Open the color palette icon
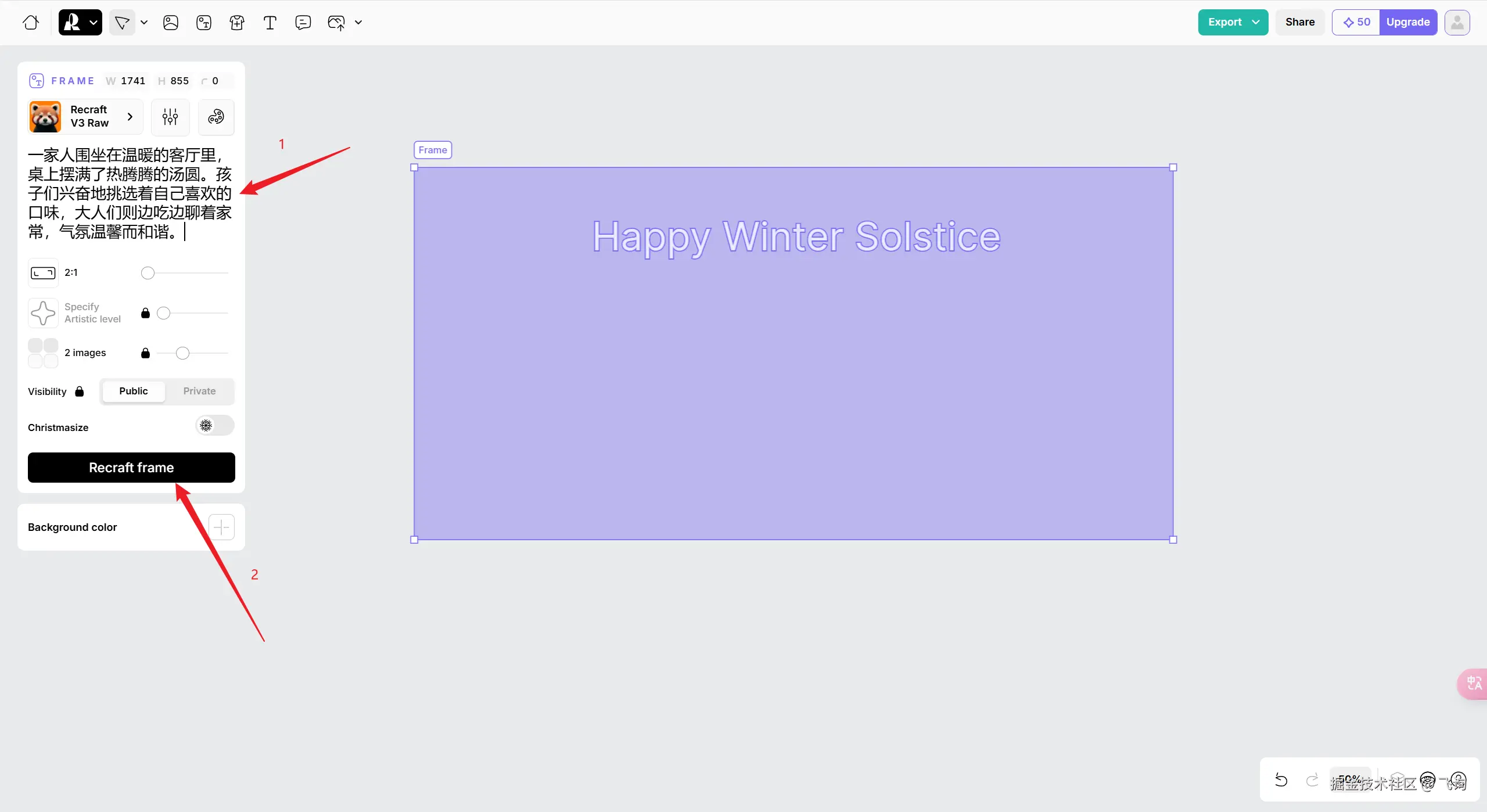 tap(216, 117)
